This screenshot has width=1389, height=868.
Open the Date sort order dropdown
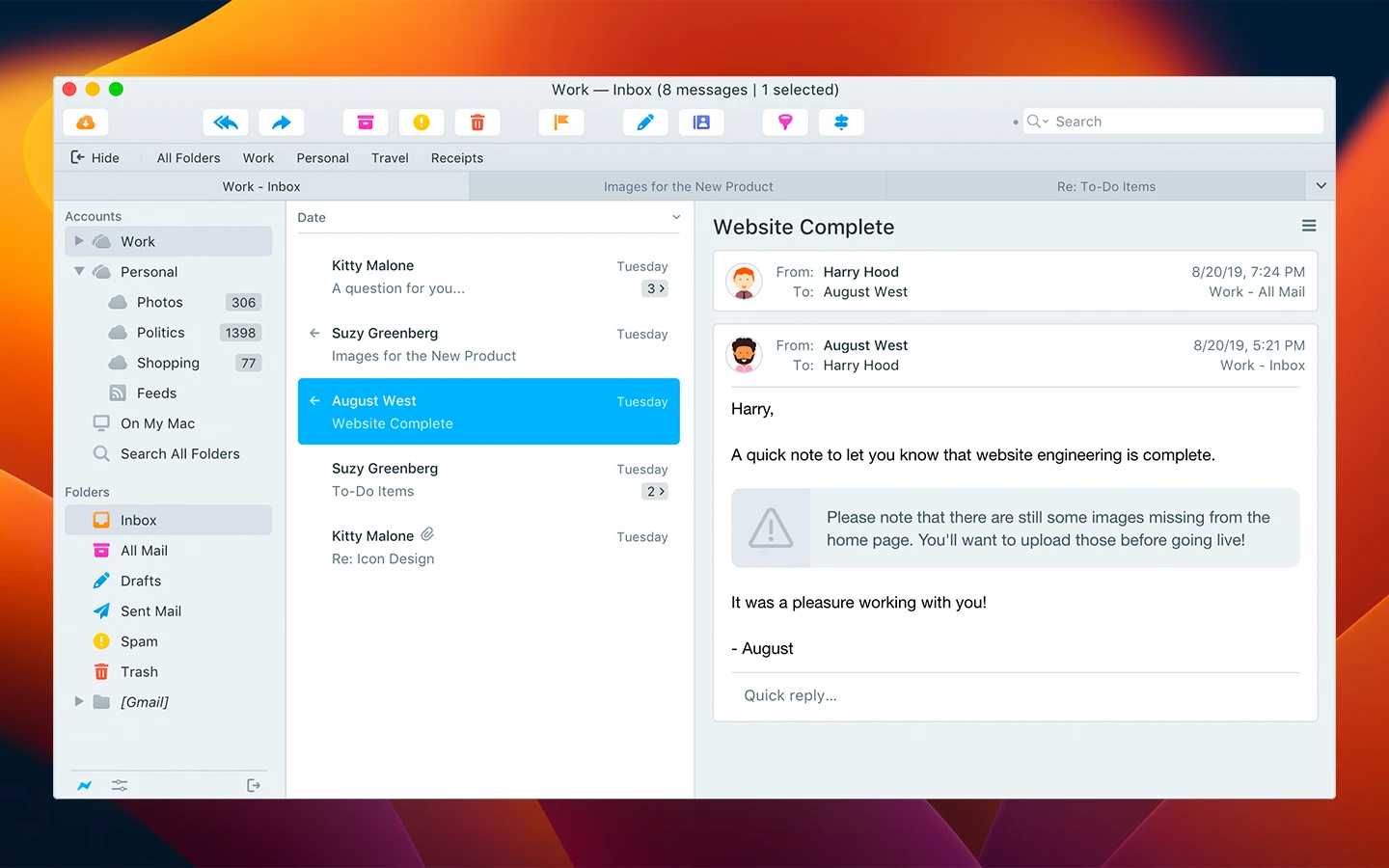click(x=675, y=218)
